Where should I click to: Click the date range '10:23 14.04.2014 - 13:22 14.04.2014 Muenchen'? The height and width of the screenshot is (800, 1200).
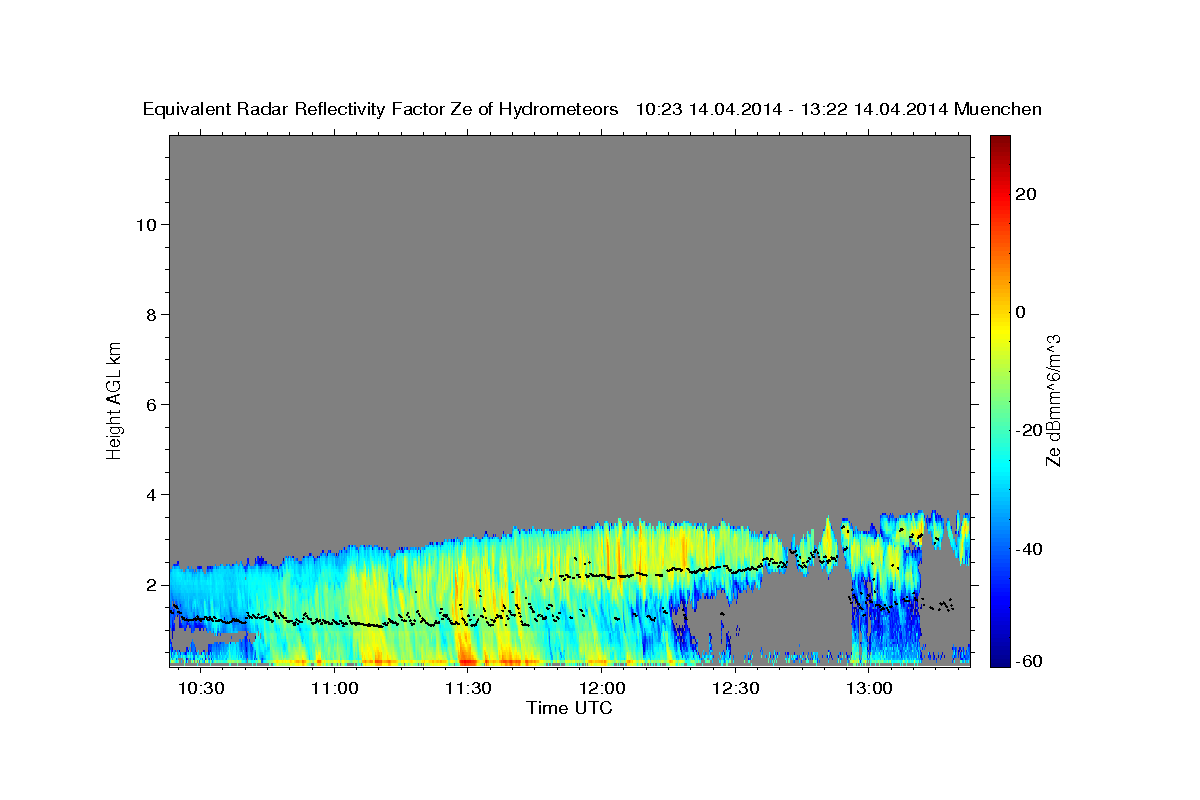tap(839, 109)
